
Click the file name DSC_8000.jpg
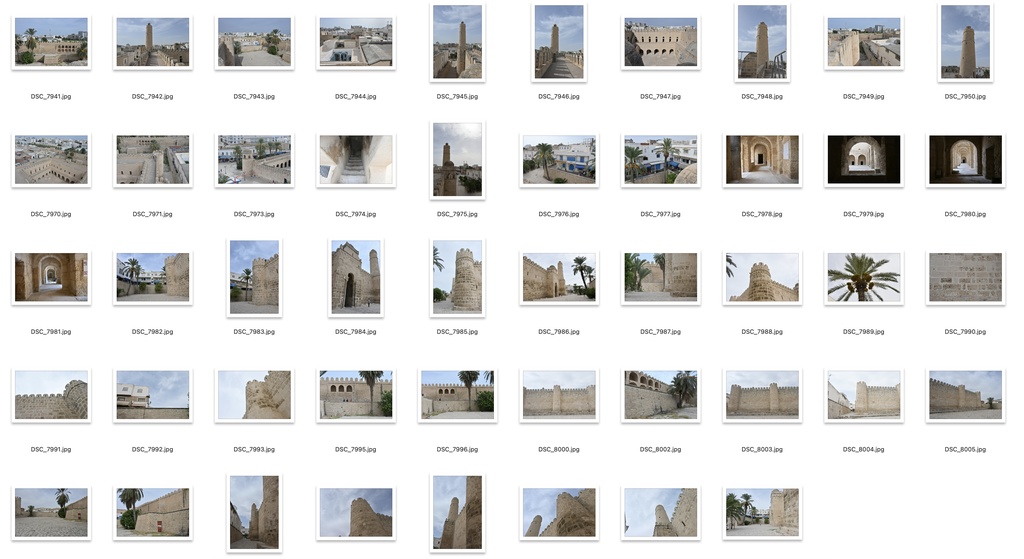[x=559, y=449]
